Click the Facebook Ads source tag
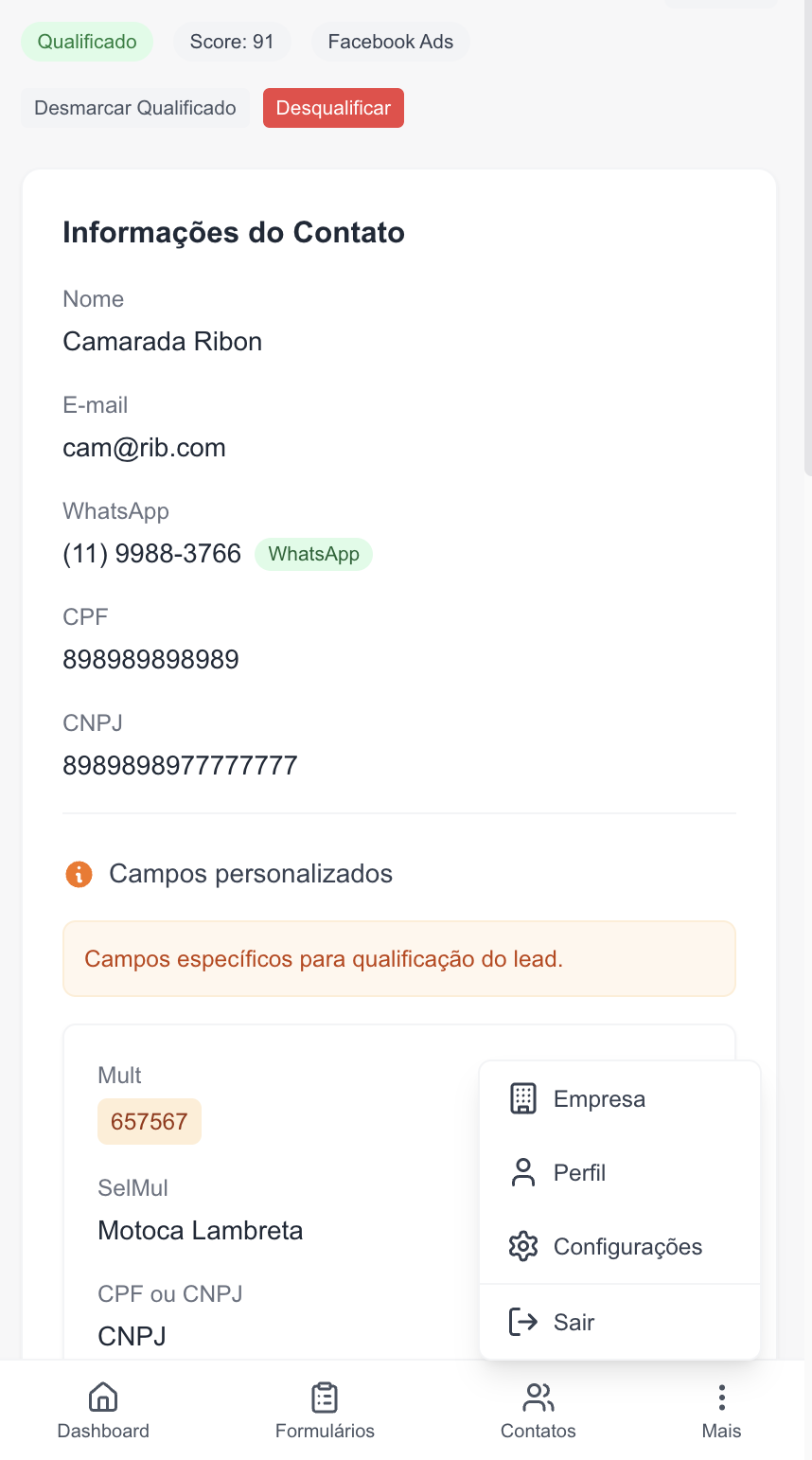 coord(390,42)
